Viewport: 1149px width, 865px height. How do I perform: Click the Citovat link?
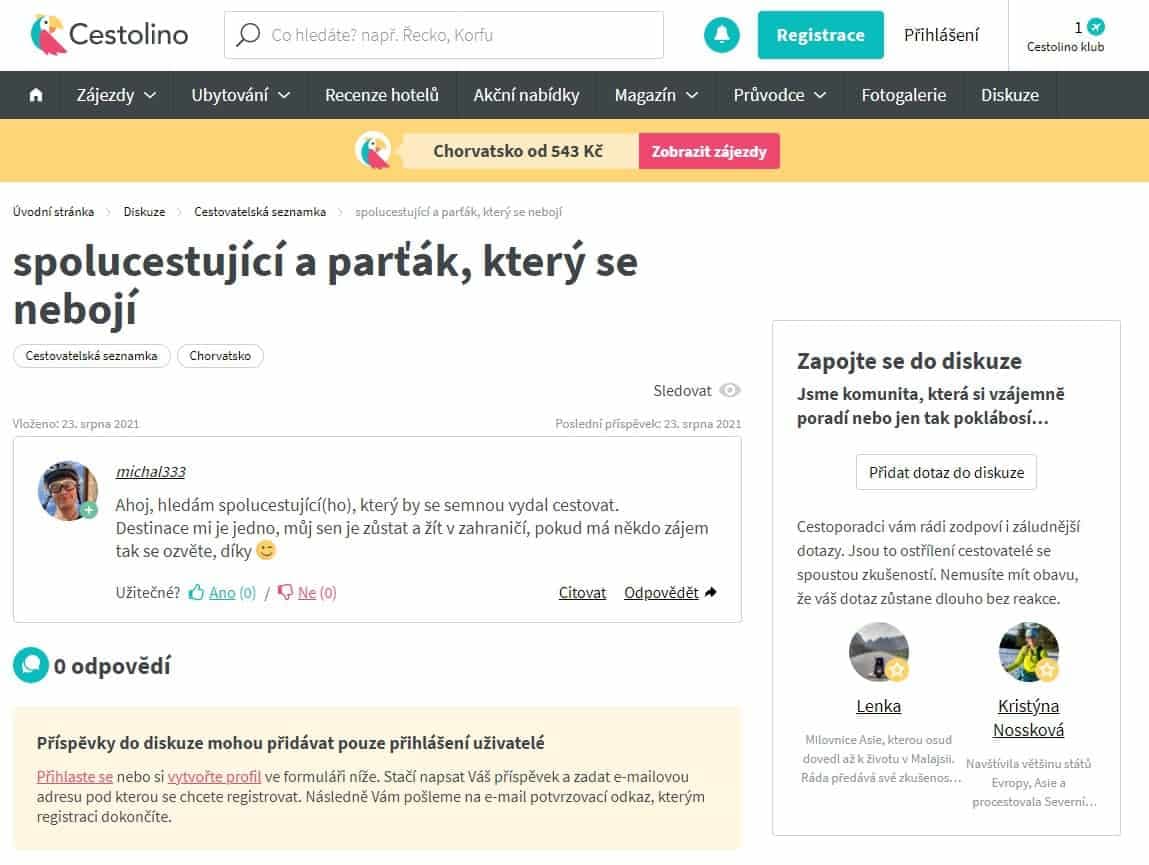click(x=582, y=592)
